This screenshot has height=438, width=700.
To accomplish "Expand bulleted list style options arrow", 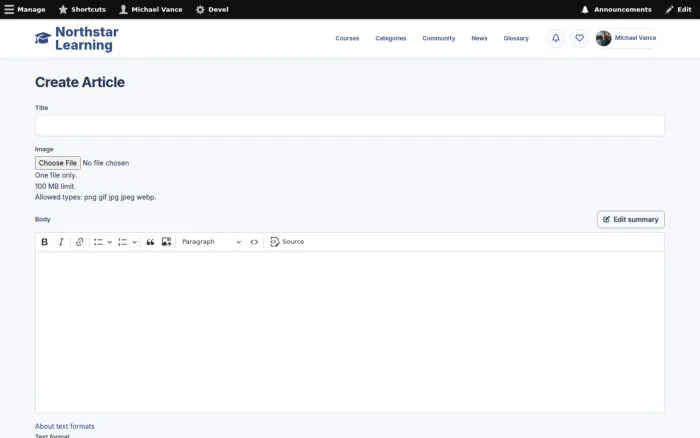I will click(x=110, y=242).
